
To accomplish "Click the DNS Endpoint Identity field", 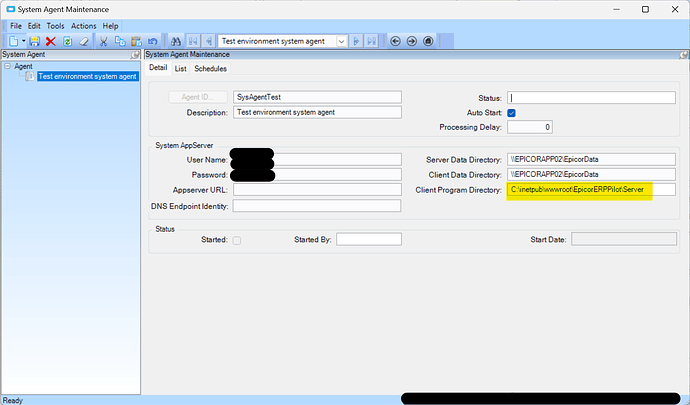I will pyautogui.click(x=317, y=206).
